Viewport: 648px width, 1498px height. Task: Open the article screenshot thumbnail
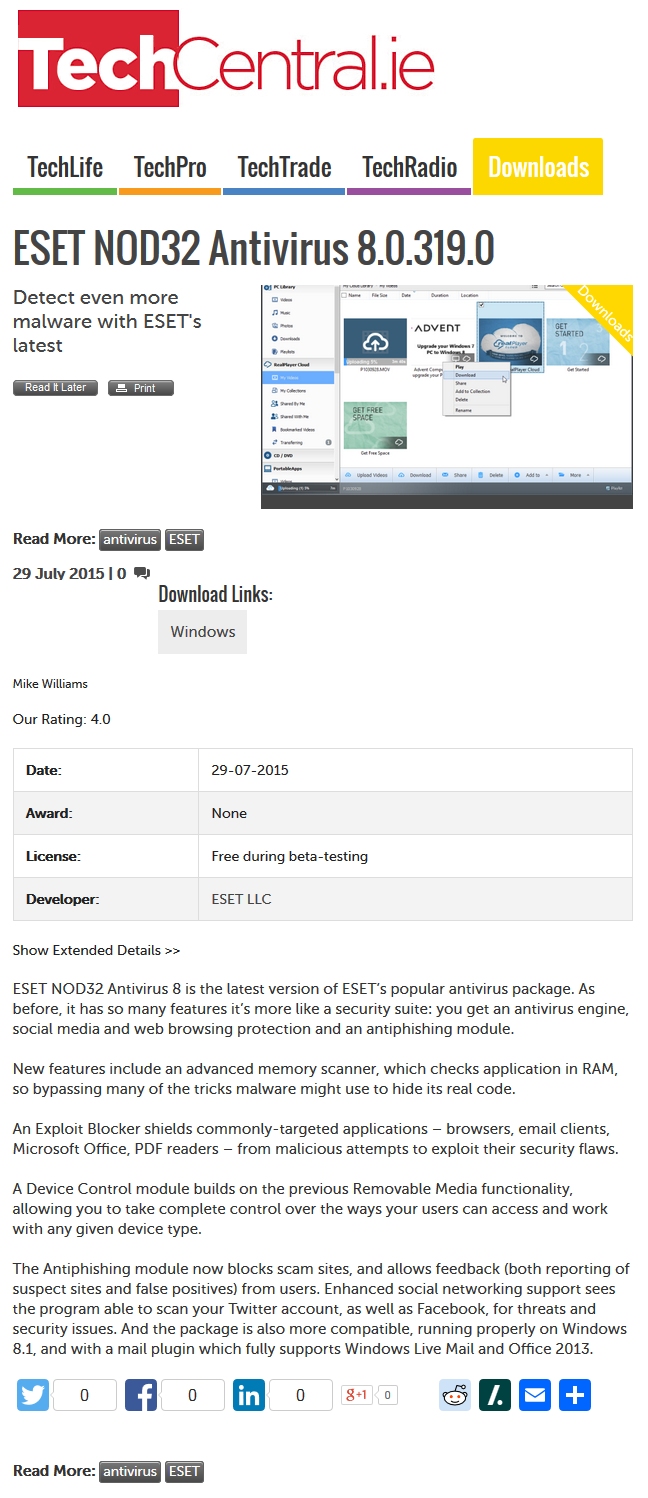coord(446,397)
